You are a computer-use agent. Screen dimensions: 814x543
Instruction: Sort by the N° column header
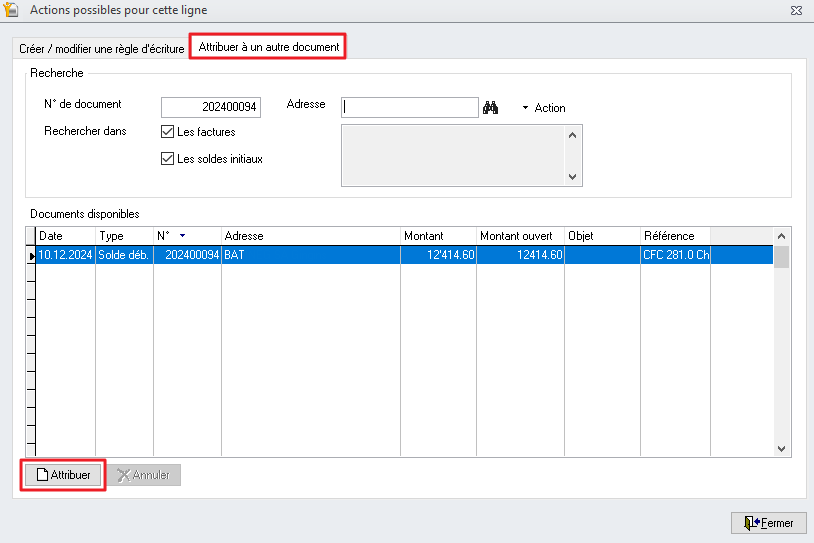186,236
